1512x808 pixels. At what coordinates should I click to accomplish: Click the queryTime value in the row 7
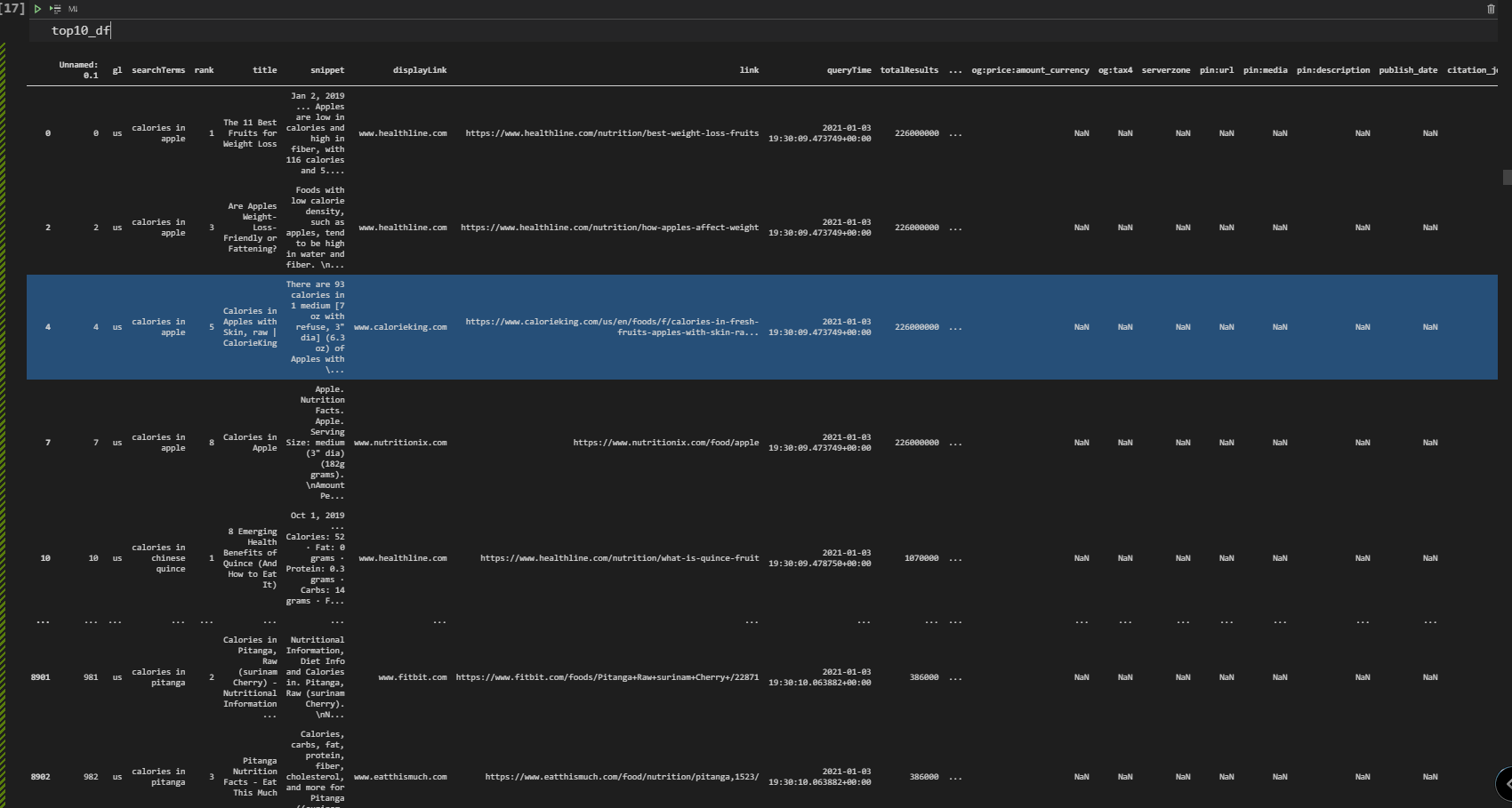(x=820, y=443)
